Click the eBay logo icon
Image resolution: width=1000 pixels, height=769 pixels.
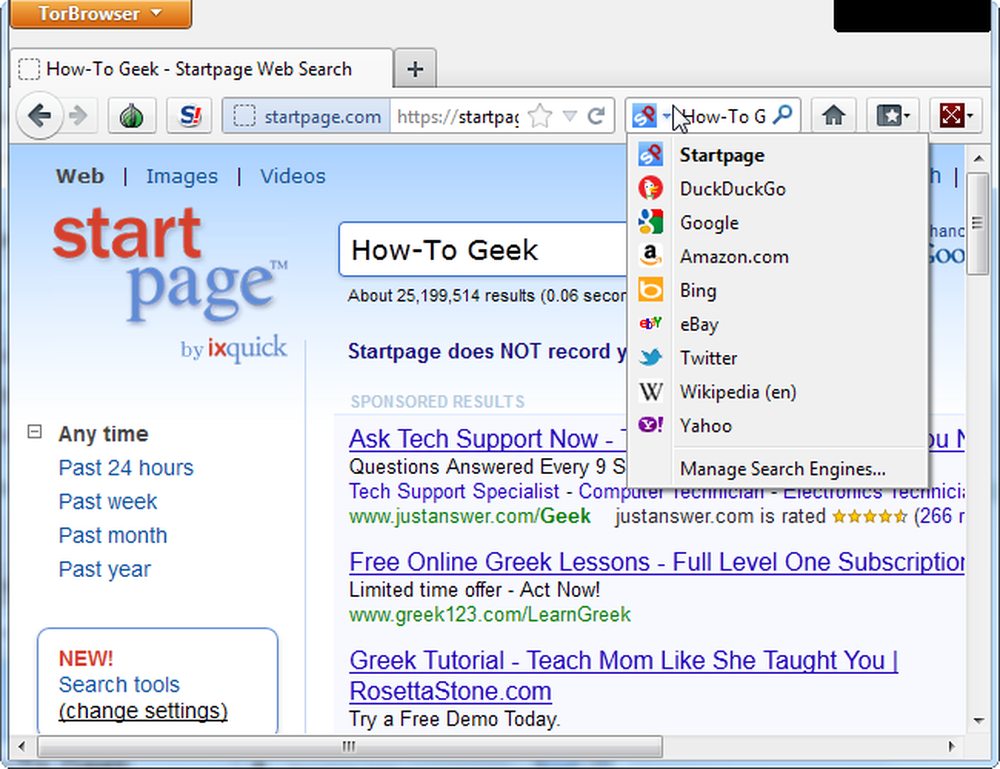pos(651,323)
